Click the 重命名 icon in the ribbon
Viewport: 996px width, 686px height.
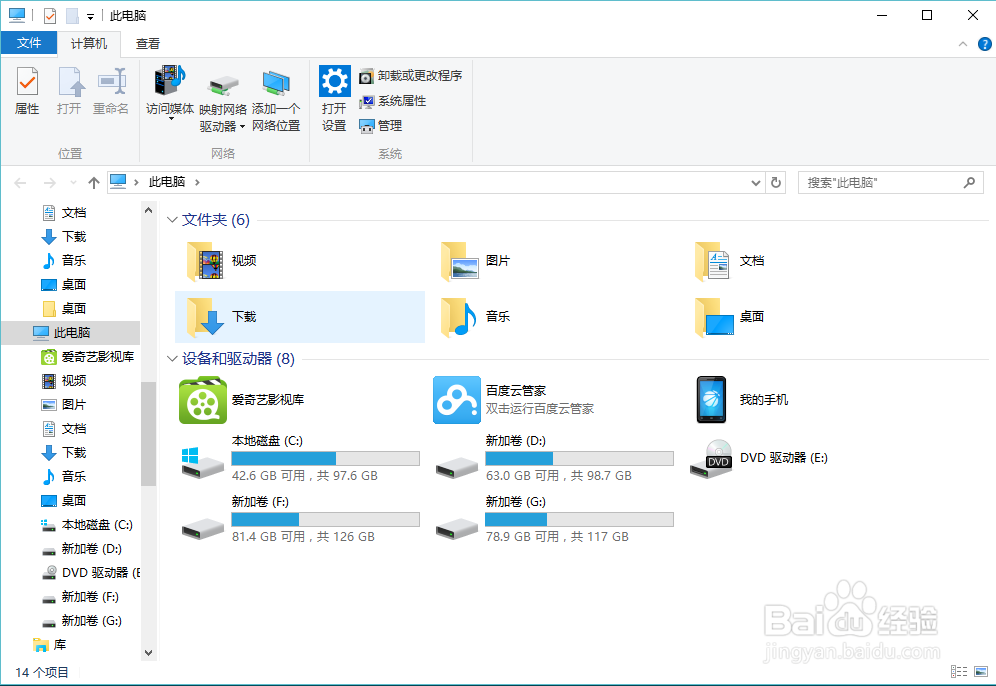(x=110, y=90)
